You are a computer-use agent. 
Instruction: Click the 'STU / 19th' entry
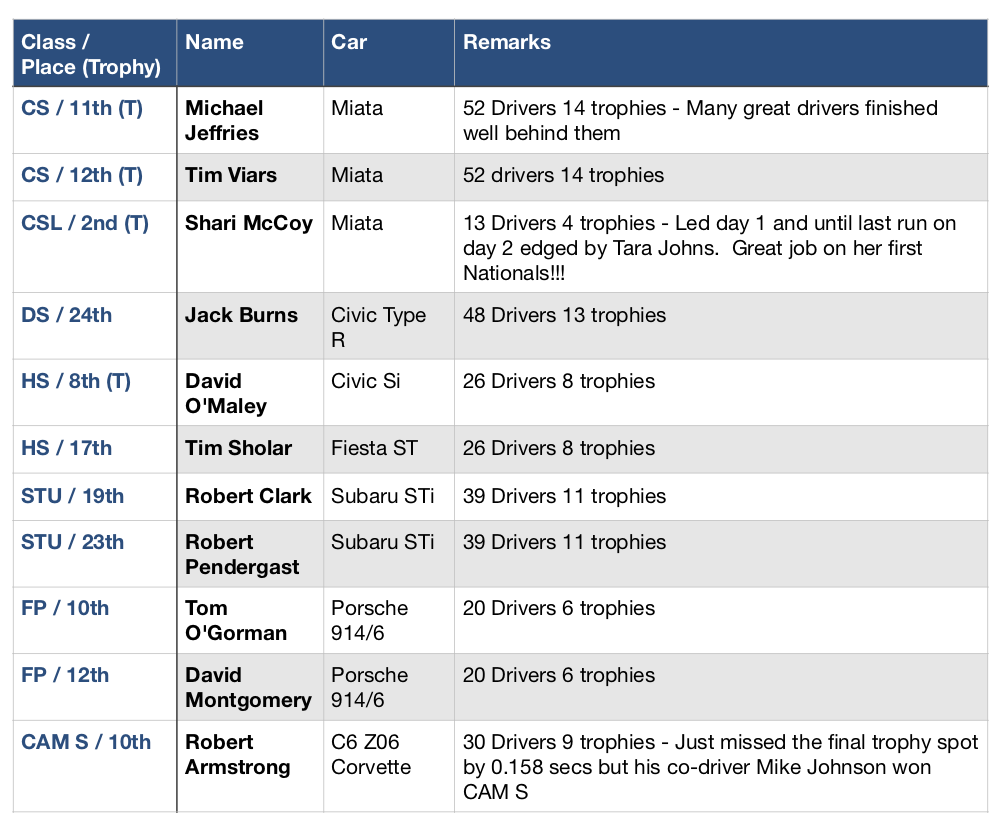[72, 496]
